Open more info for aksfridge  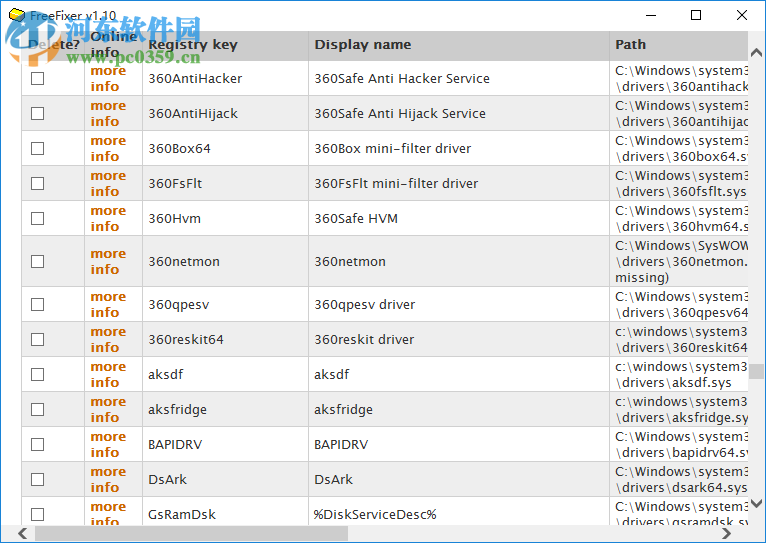click(x=108, y=410)
